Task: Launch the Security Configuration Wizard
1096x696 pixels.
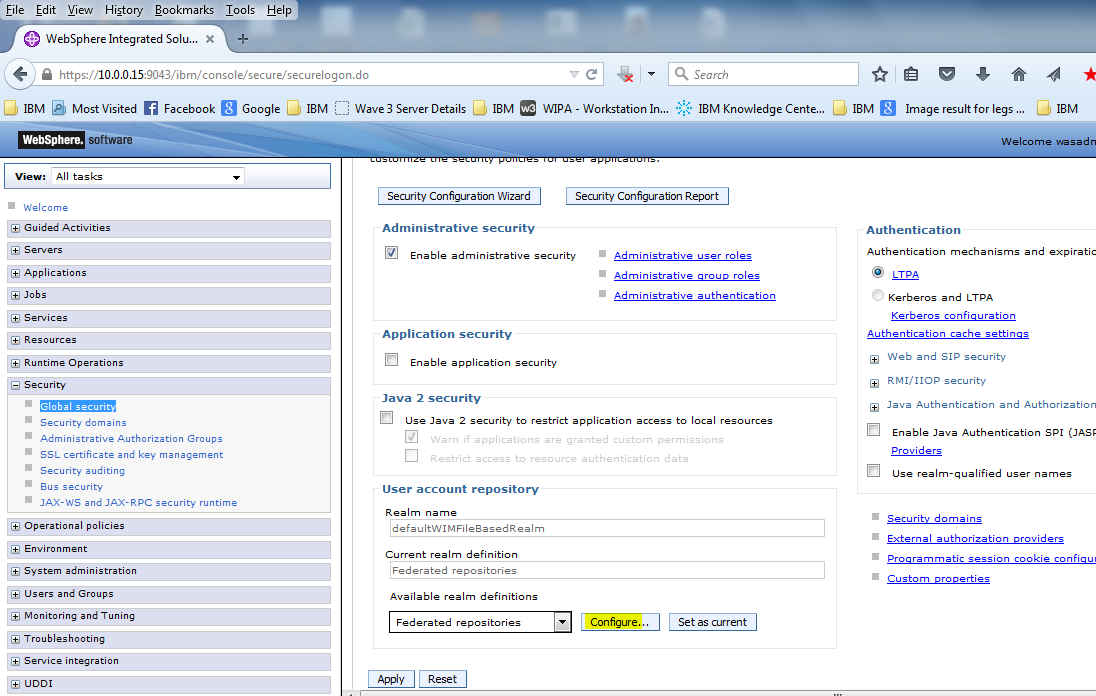Action: tap(459, 196)
